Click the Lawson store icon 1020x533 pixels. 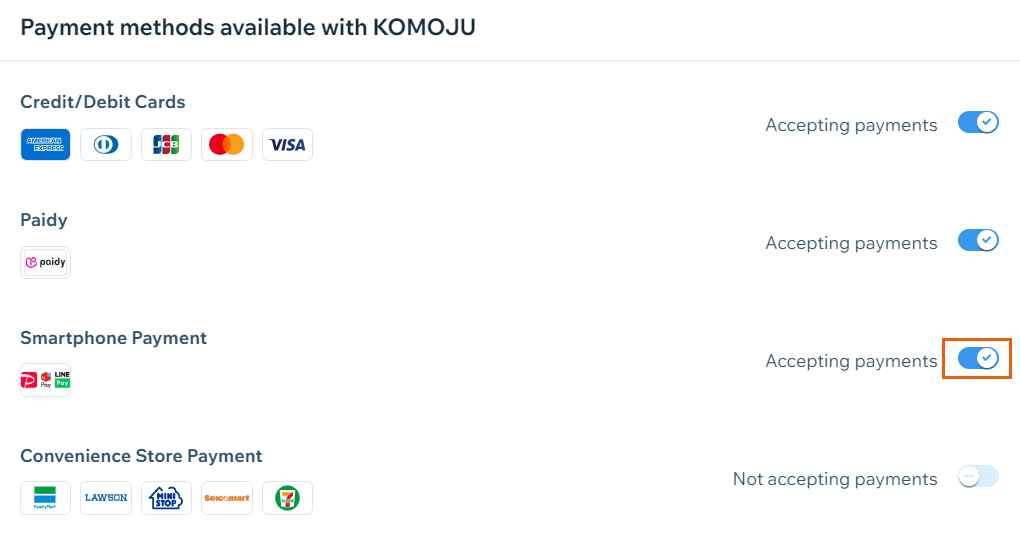(106, 498)
